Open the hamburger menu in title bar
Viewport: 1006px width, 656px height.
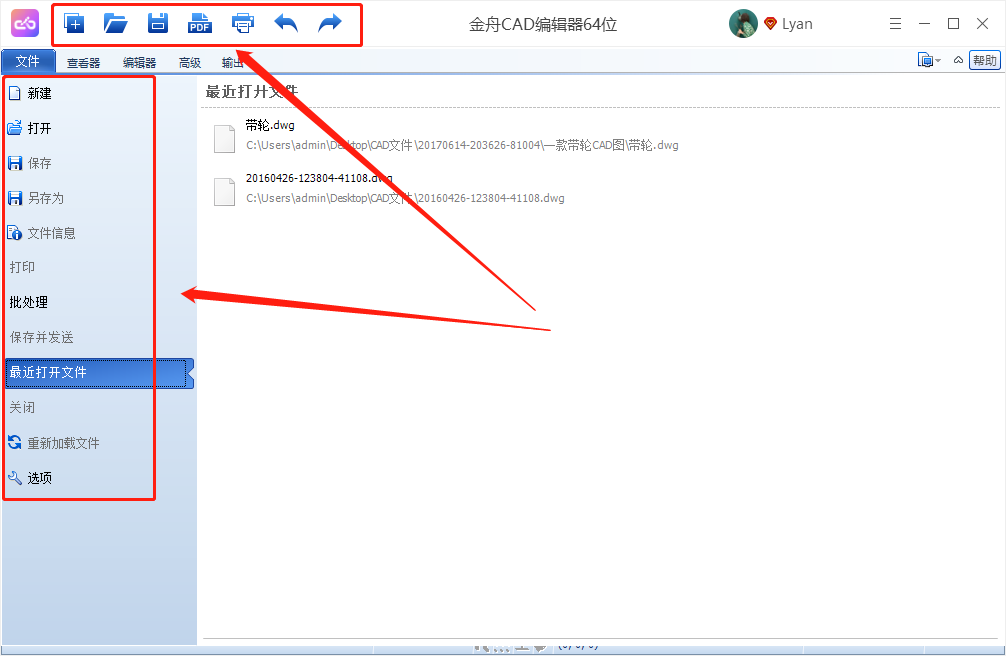[896, 24]
